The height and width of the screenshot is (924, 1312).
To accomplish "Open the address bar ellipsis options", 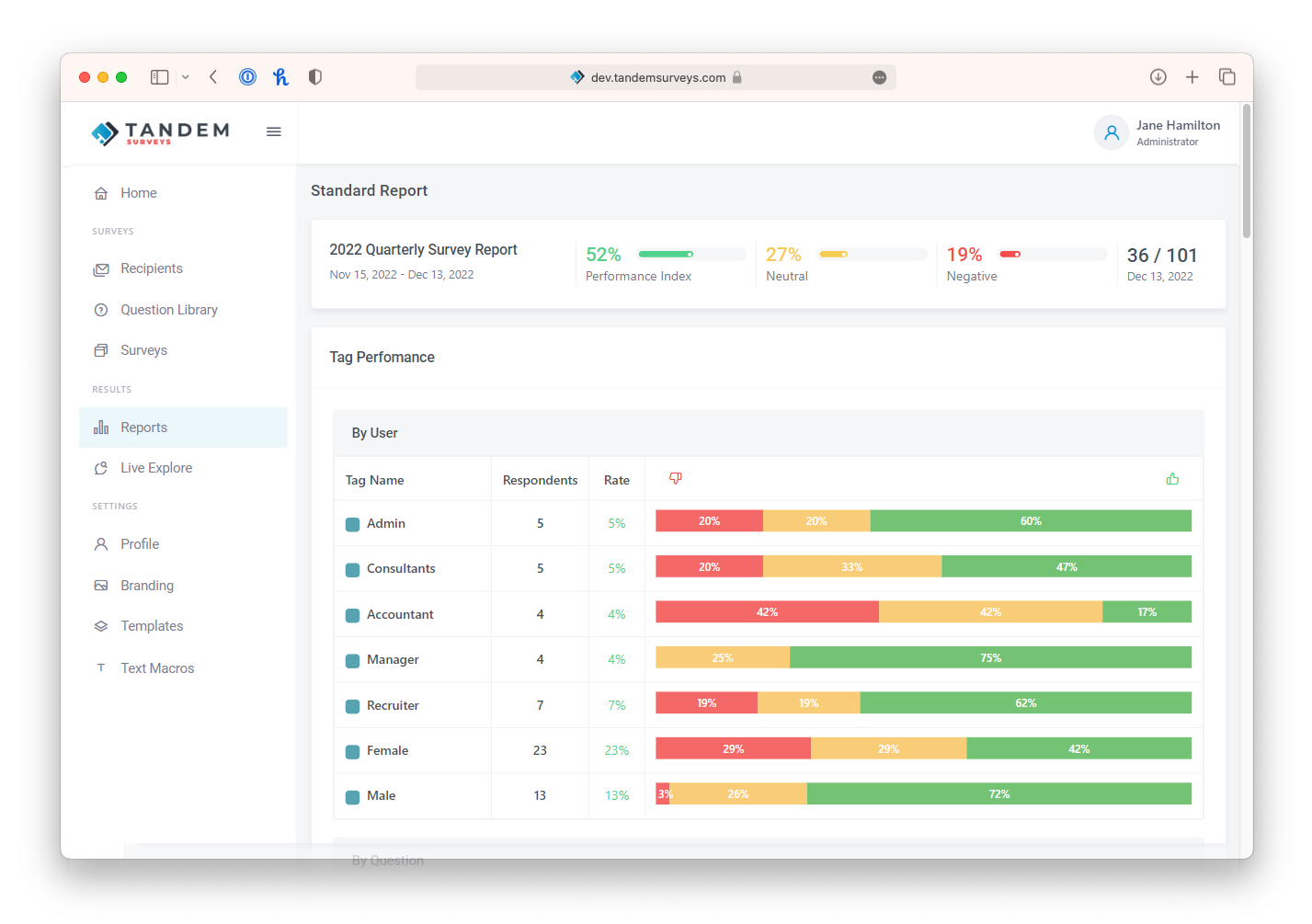I will [879, 77].
